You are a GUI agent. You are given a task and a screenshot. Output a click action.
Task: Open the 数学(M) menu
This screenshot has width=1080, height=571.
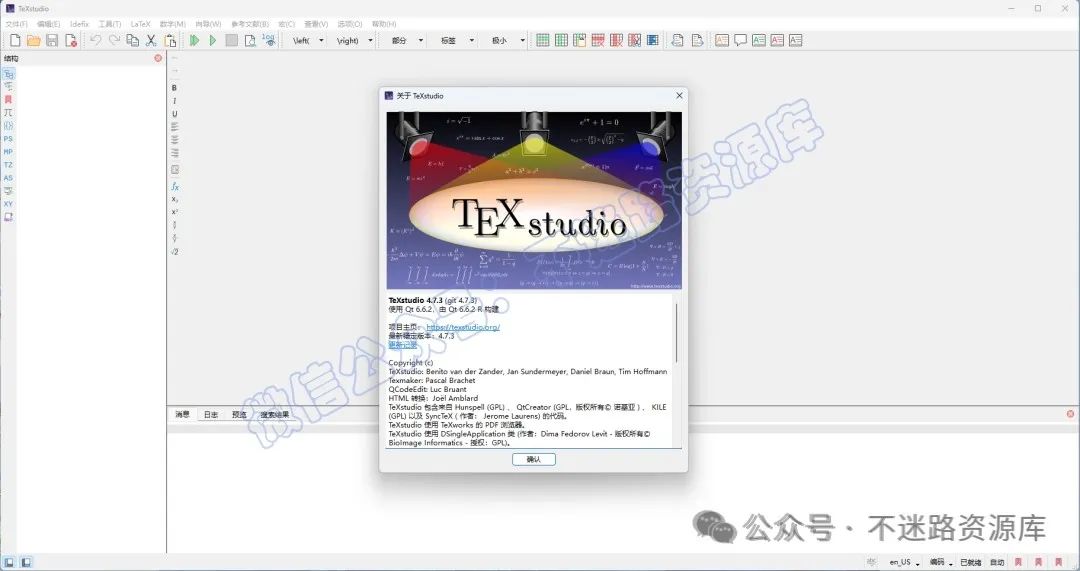(173, 24)
